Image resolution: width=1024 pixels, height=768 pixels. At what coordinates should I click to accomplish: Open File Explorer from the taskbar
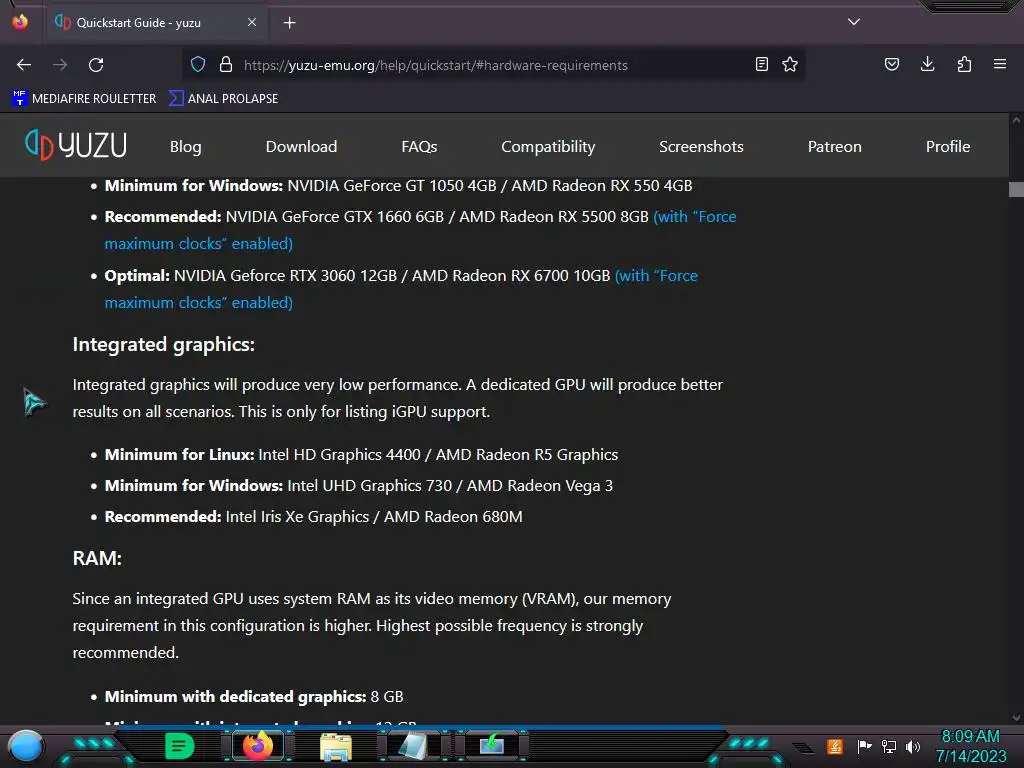(336, 747)
